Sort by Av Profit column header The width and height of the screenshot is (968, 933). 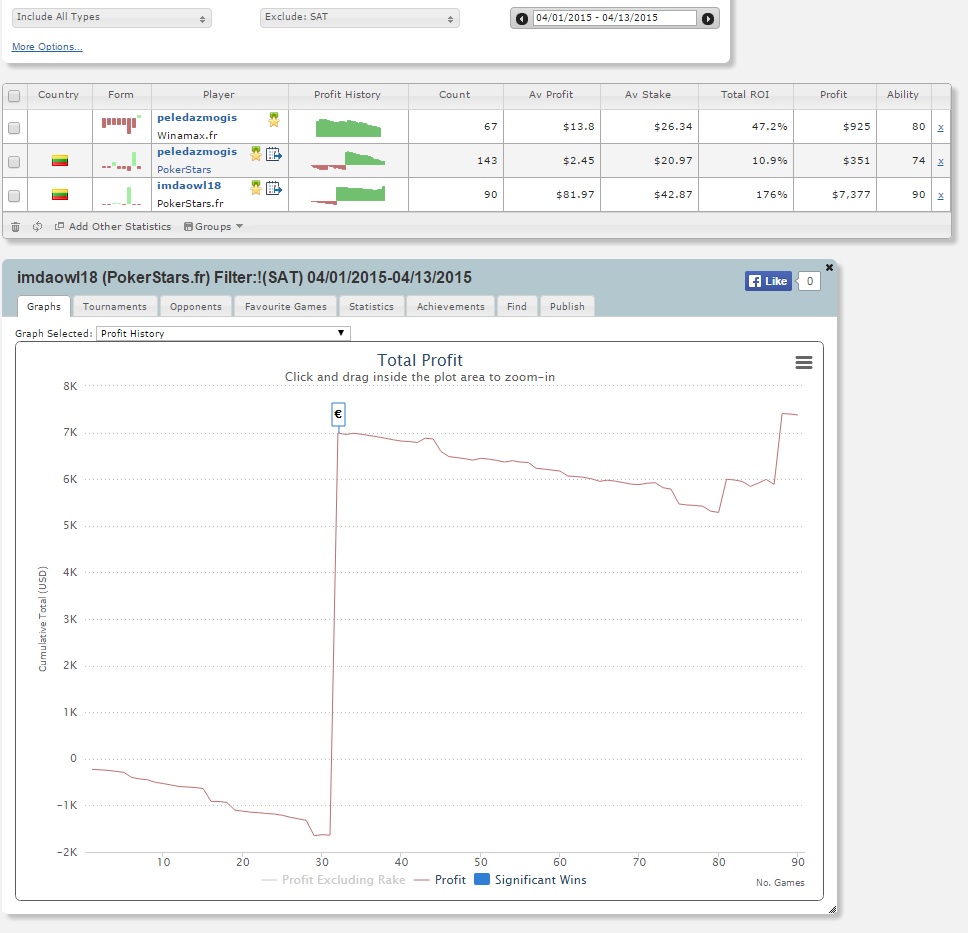(x=551, y=95)
